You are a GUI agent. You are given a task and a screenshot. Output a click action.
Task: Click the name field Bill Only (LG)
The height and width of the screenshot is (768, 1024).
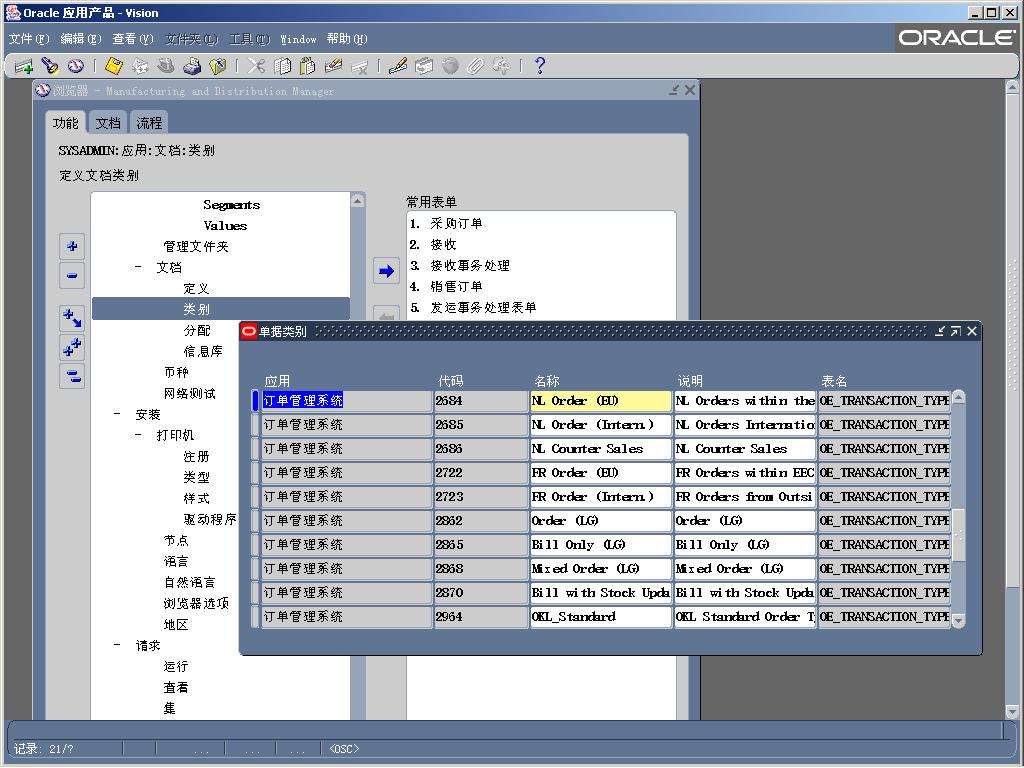(601, 545)
